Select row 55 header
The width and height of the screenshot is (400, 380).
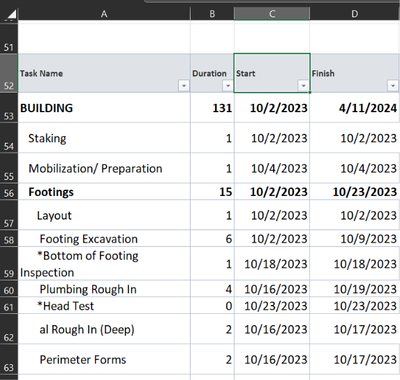point(9,168)
